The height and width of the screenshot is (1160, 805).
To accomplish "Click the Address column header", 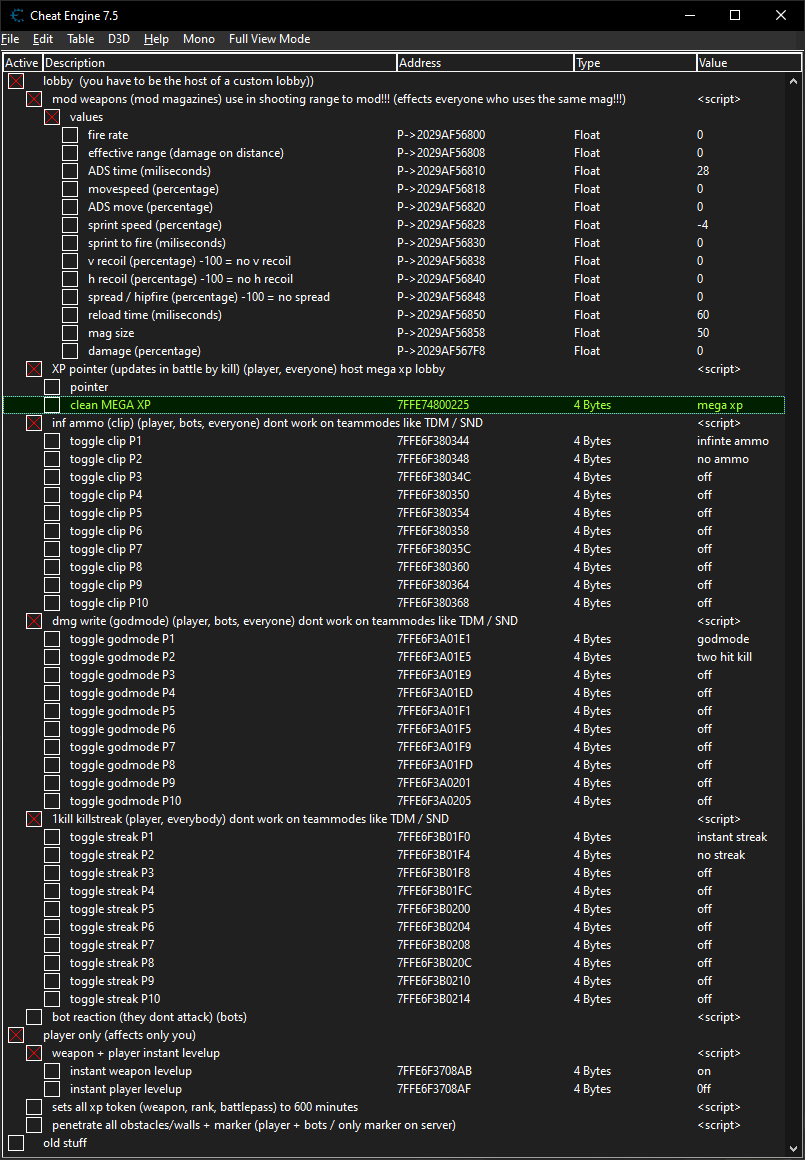I will (x=484, y=63).
